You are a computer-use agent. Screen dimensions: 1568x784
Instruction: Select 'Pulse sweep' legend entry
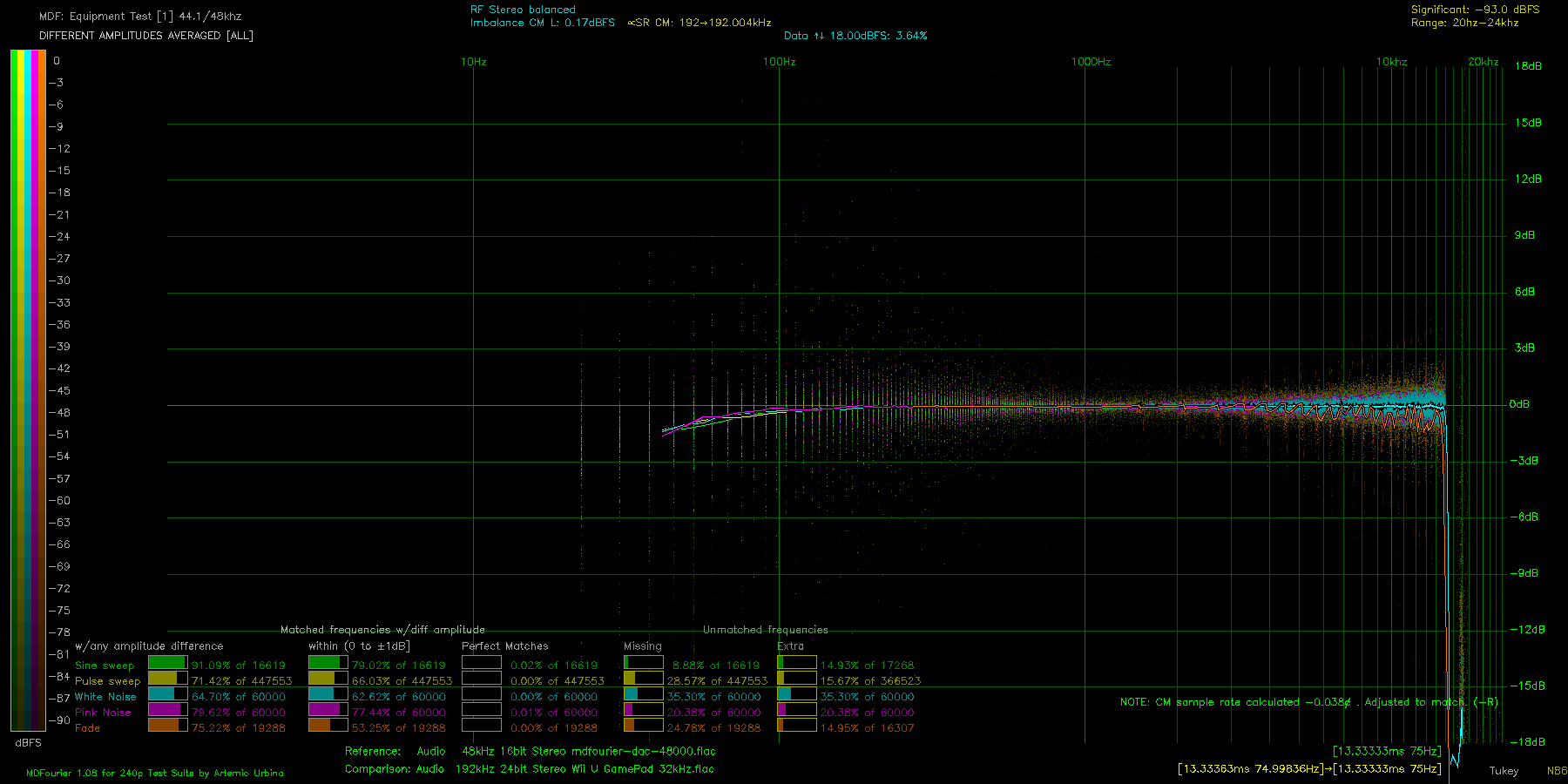click(107, 681)
